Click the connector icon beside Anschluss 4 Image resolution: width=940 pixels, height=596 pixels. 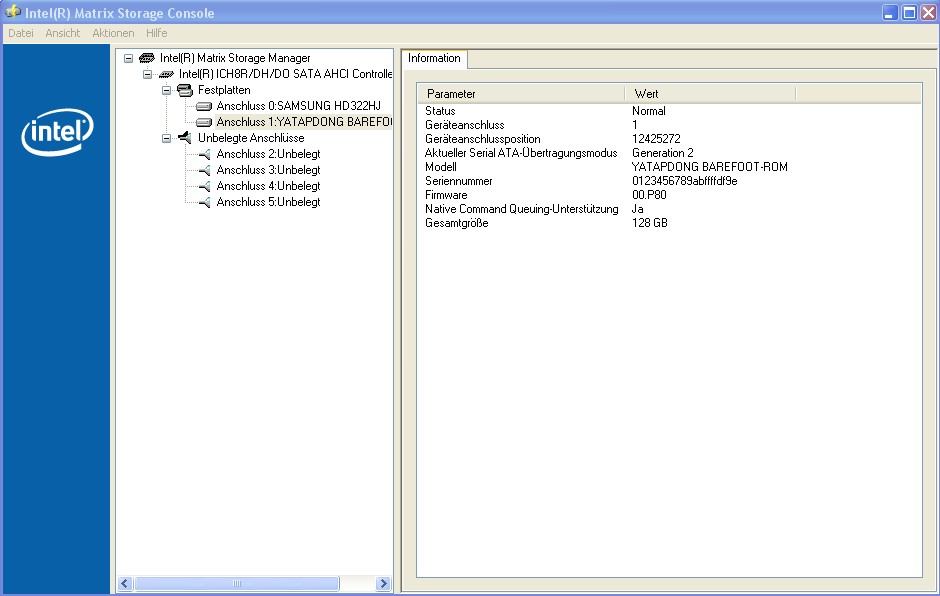pyautogui.click(x=204, y=186)
